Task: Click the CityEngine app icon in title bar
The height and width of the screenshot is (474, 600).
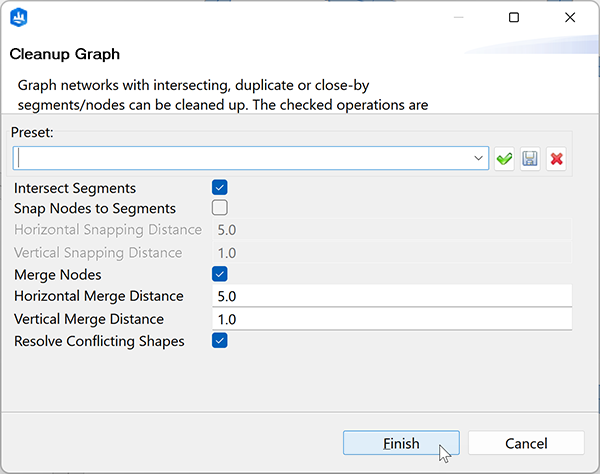Action: (21, 17)
